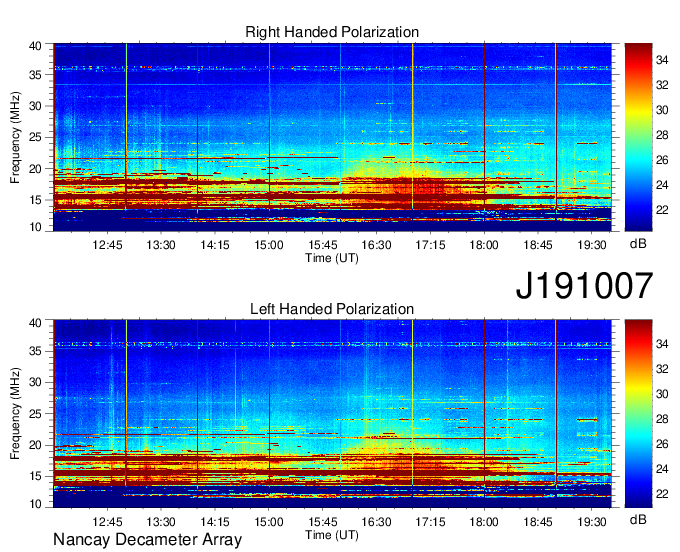The image size is (680, 552).
Task: Click the 34 dB value on the Right Handed color bar
Action: pyautogui.click(x=662, y=60)
